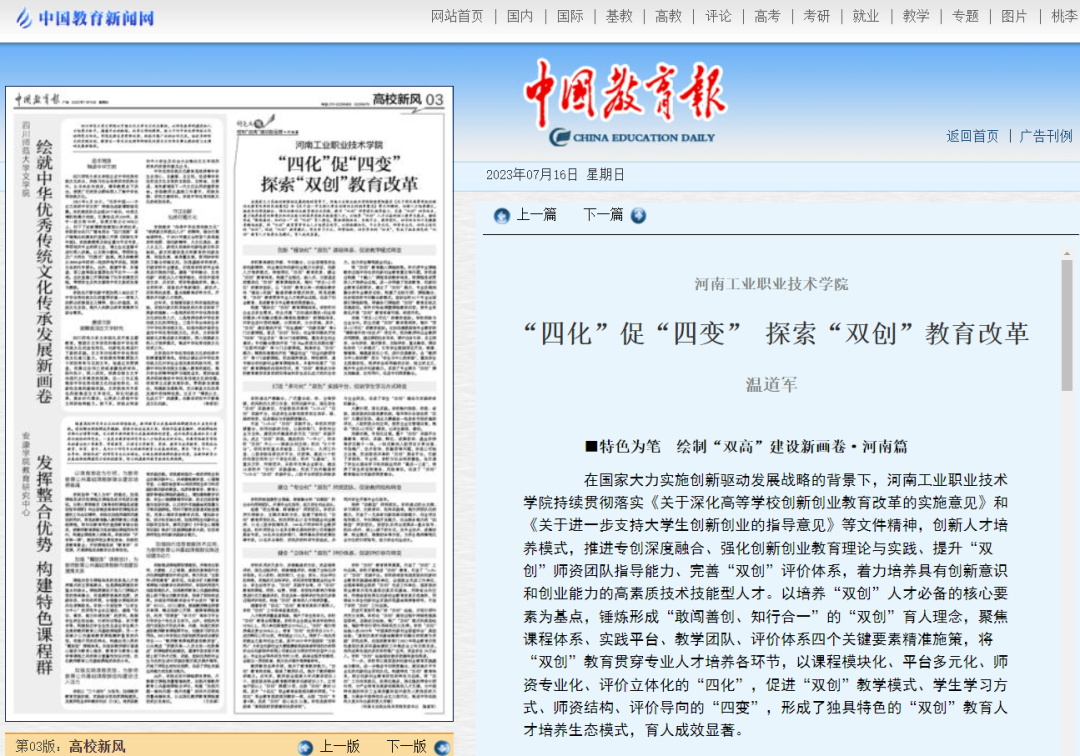Viewport: 1080px width, 756px height.
Task: Open the 就业 section
Action: [866, 17]
